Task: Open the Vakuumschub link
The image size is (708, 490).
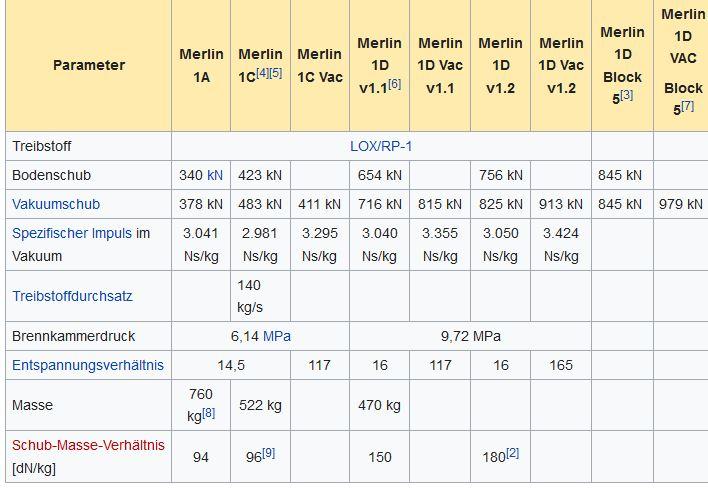Action: coord(56,204)
